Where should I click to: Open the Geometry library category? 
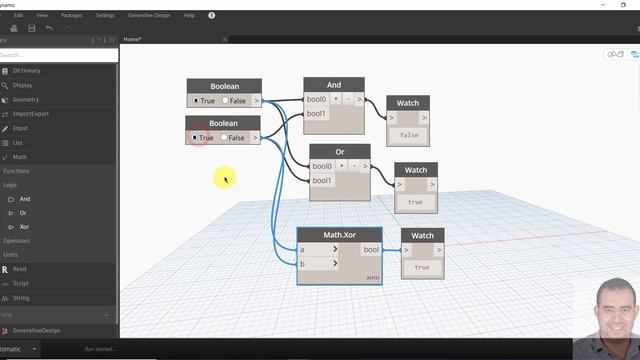pos(58,100)
